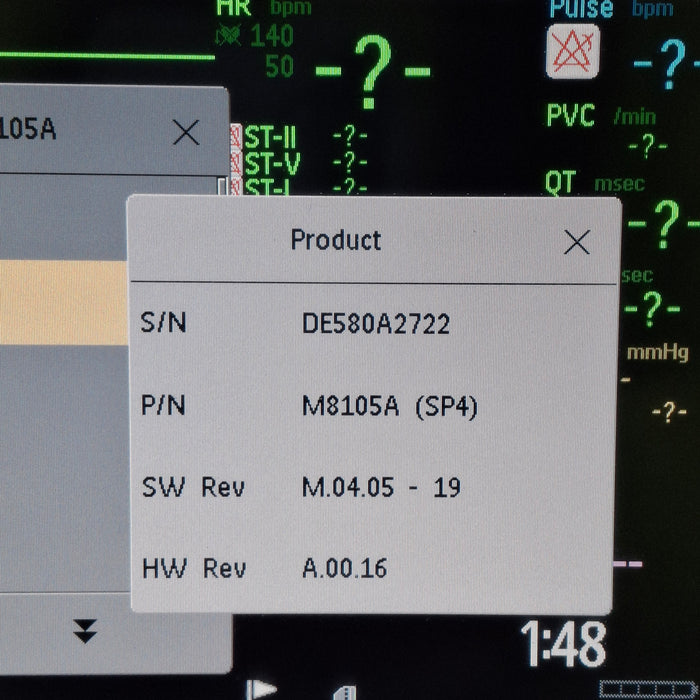Click the Pulse alarms-off crossed triangle icon
Viewport: 700px width, 700px height.
(x=574, y=52)
